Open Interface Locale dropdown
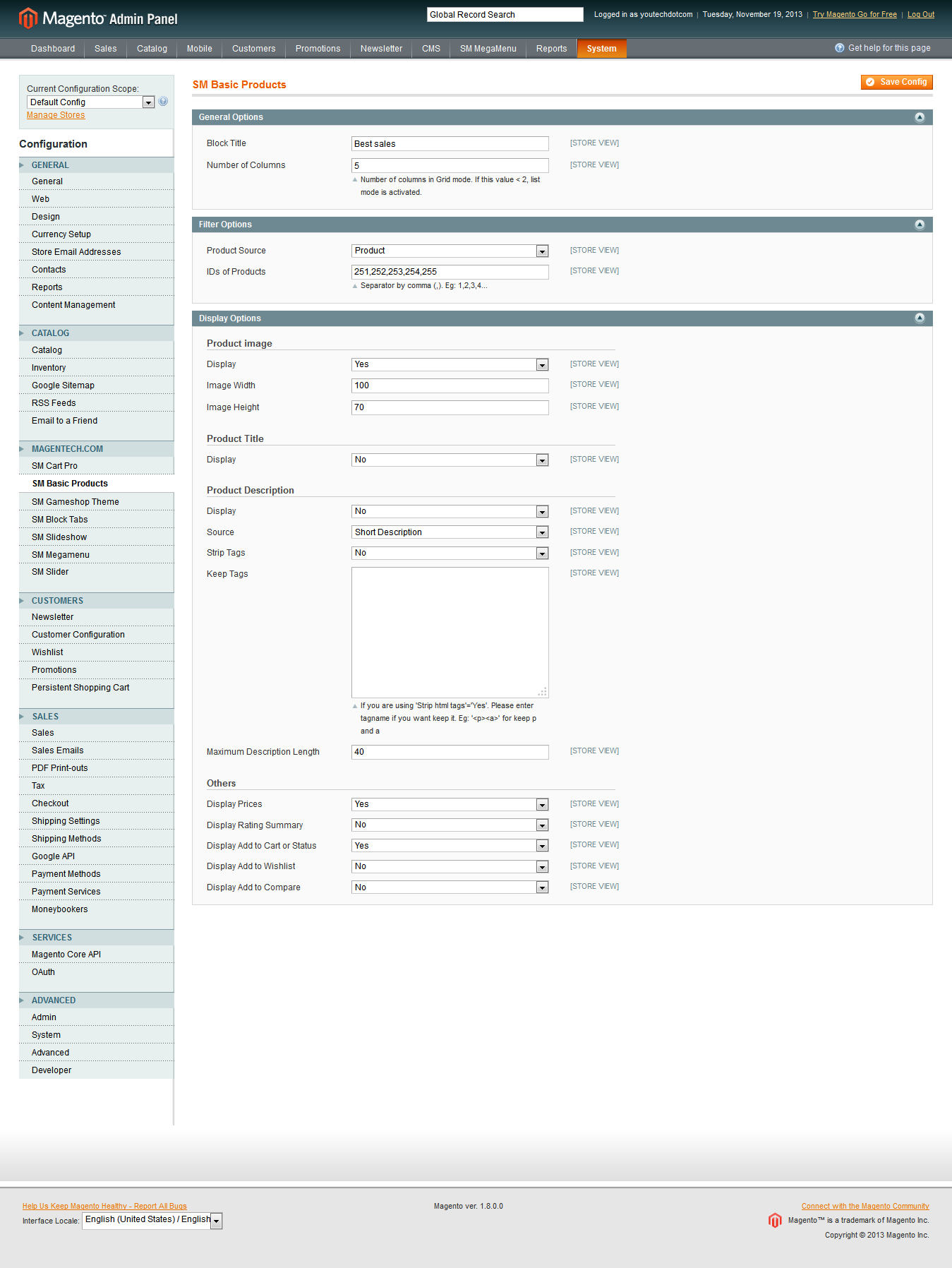The width and height of the screenshot is (952, 1268). 152,1220
